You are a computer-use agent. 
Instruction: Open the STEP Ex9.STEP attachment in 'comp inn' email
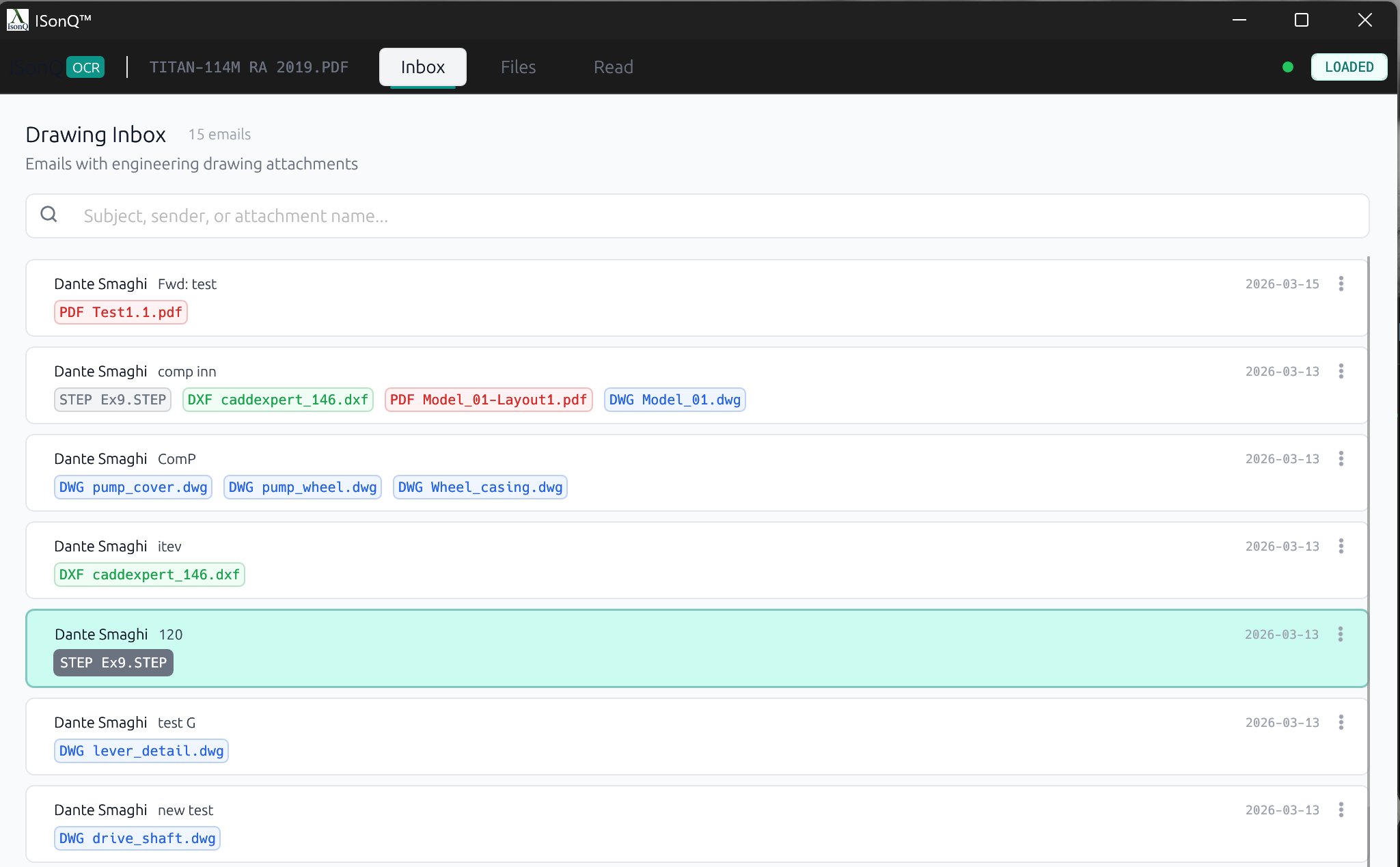click(113, 400)
